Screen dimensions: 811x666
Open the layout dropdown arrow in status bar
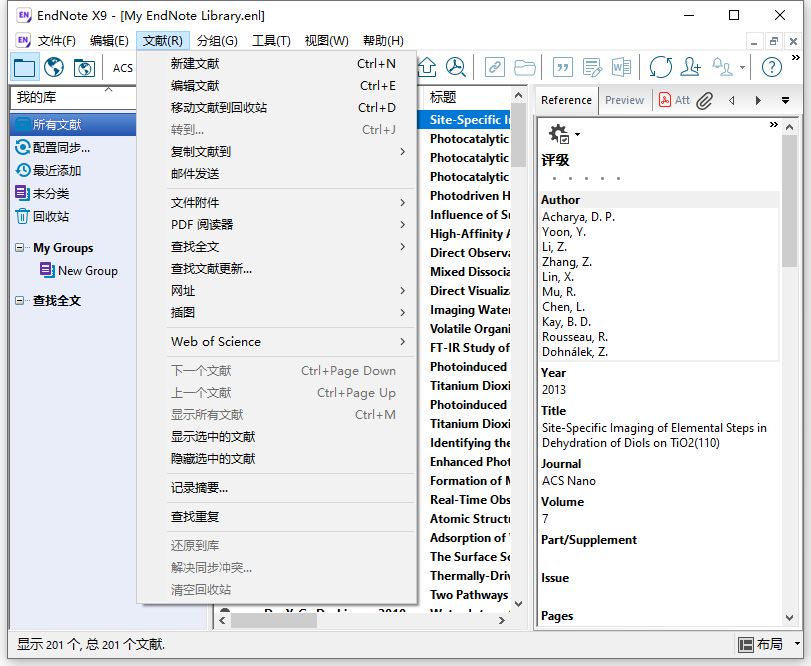pos(797,644)
